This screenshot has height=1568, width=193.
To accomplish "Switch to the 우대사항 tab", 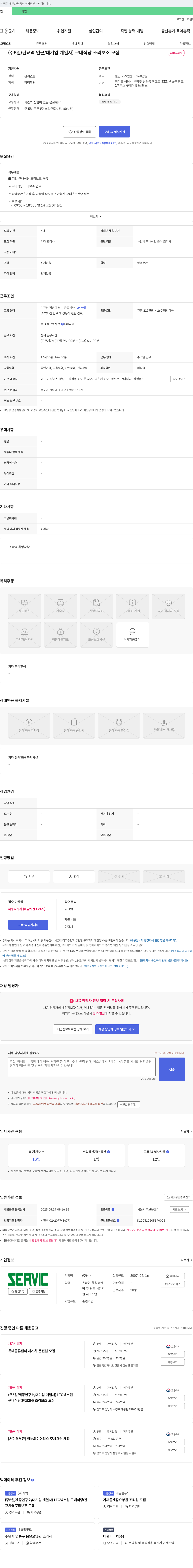I will point(77,44).
